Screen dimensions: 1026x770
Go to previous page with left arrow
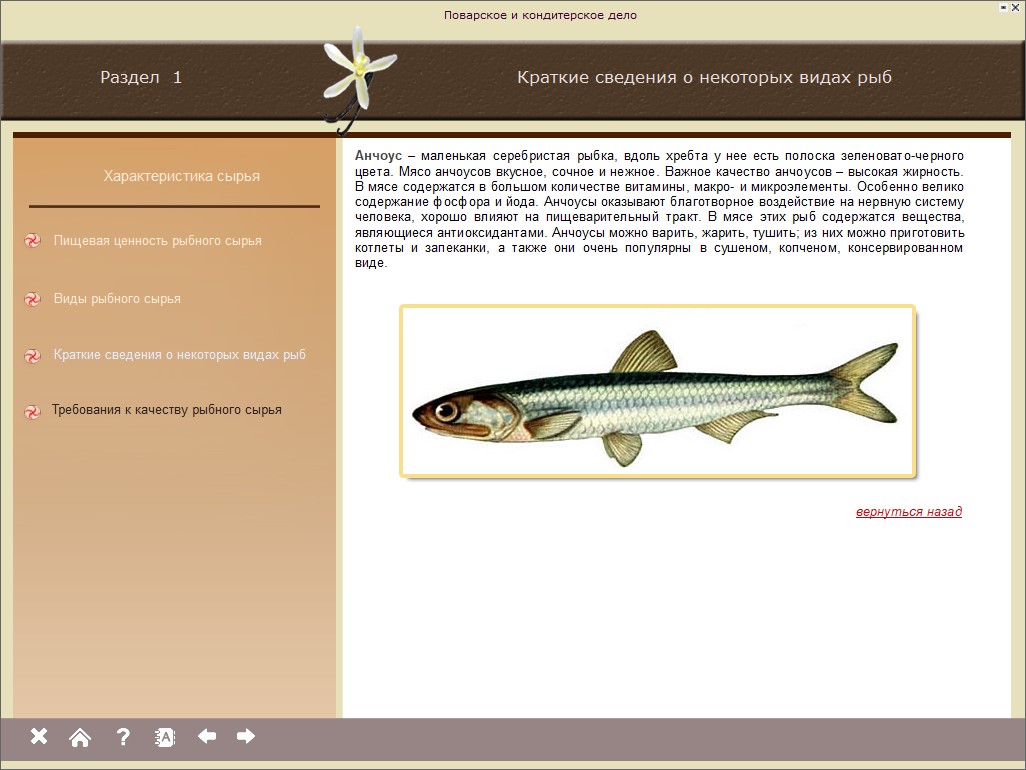[207, 736]
